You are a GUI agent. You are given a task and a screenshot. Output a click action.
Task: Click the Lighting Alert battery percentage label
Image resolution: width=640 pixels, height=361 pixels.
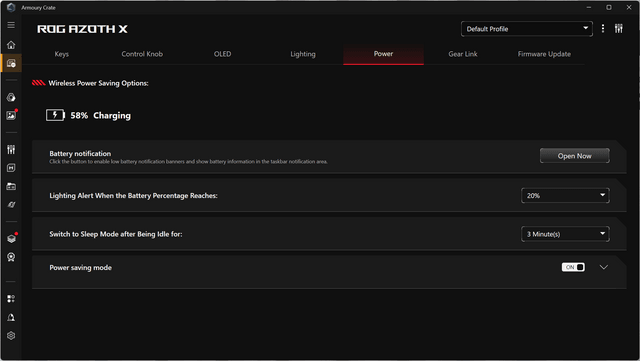click(x=133, y=196)
